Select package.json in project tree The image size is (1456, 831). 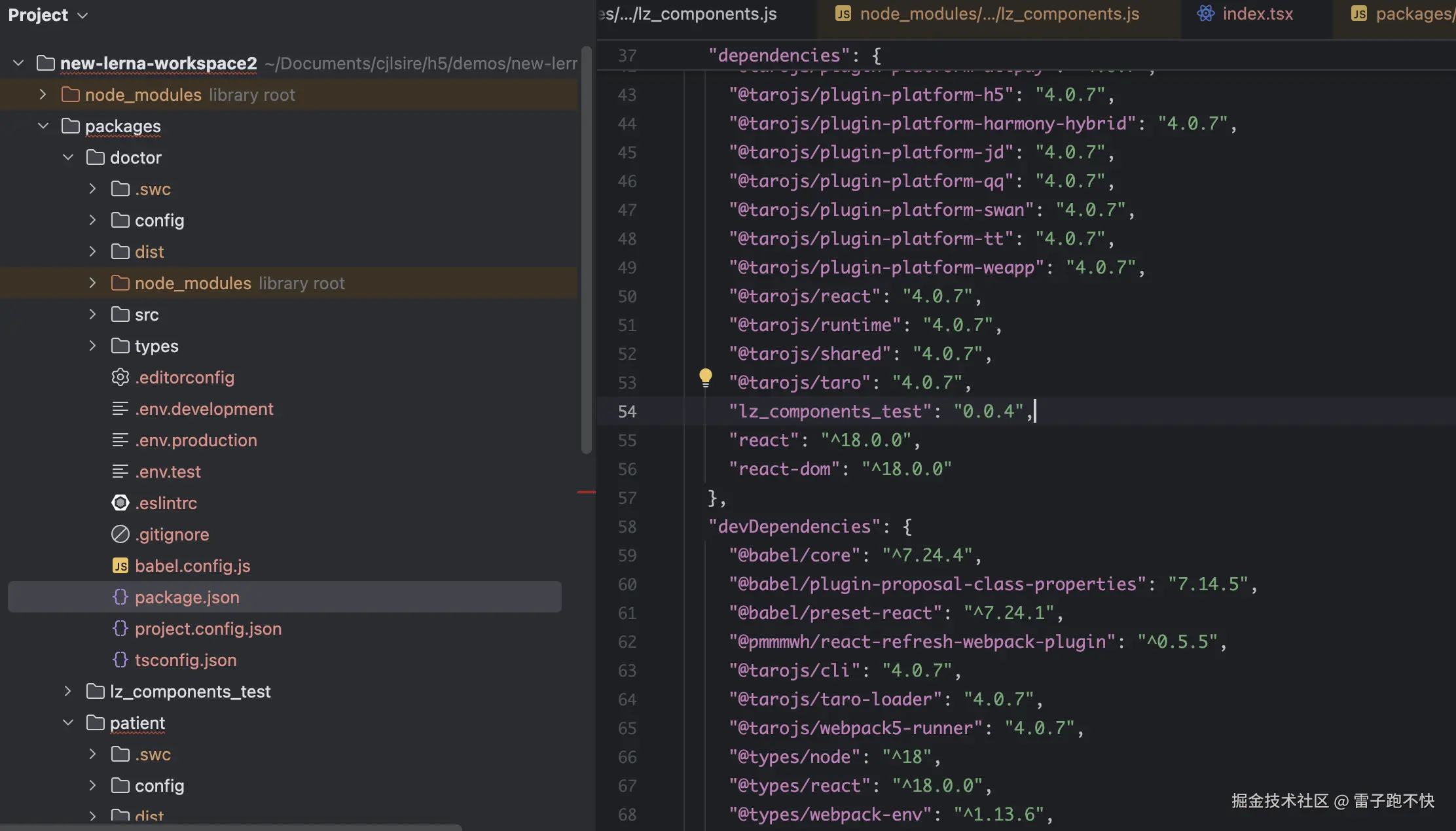(187, 597)
